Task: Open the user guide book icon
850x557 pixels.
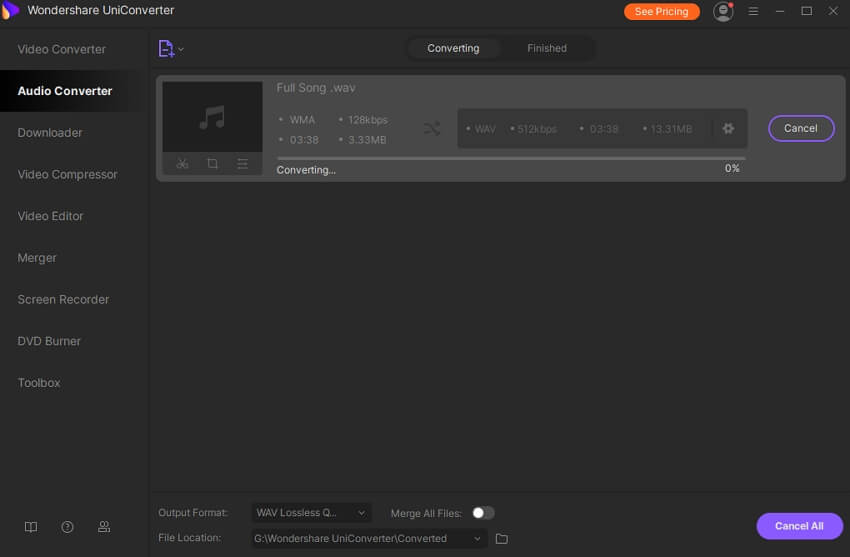Action: [x=31, y=527]
